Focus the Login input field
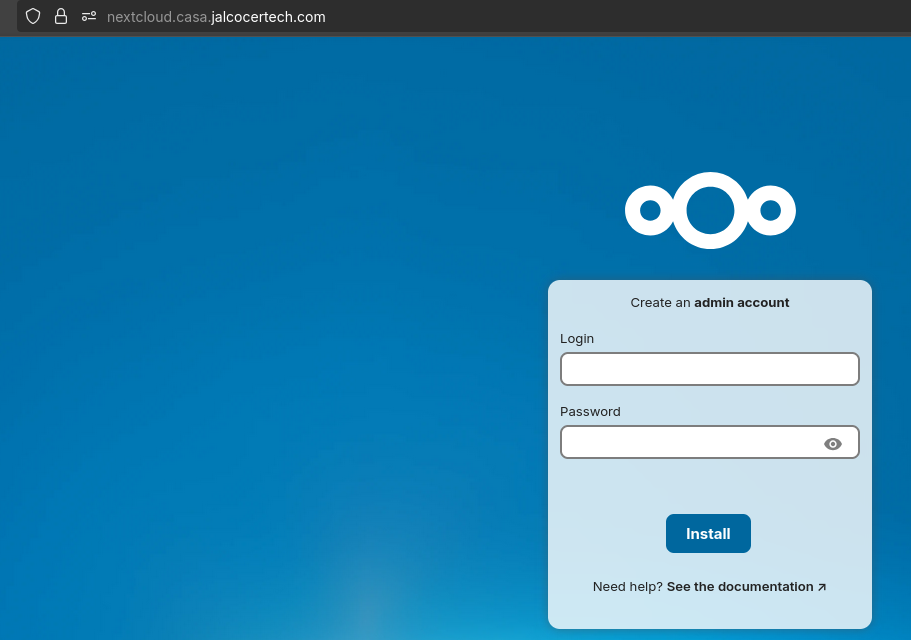This screenshot has width=911, height=640. click(709, 369)
